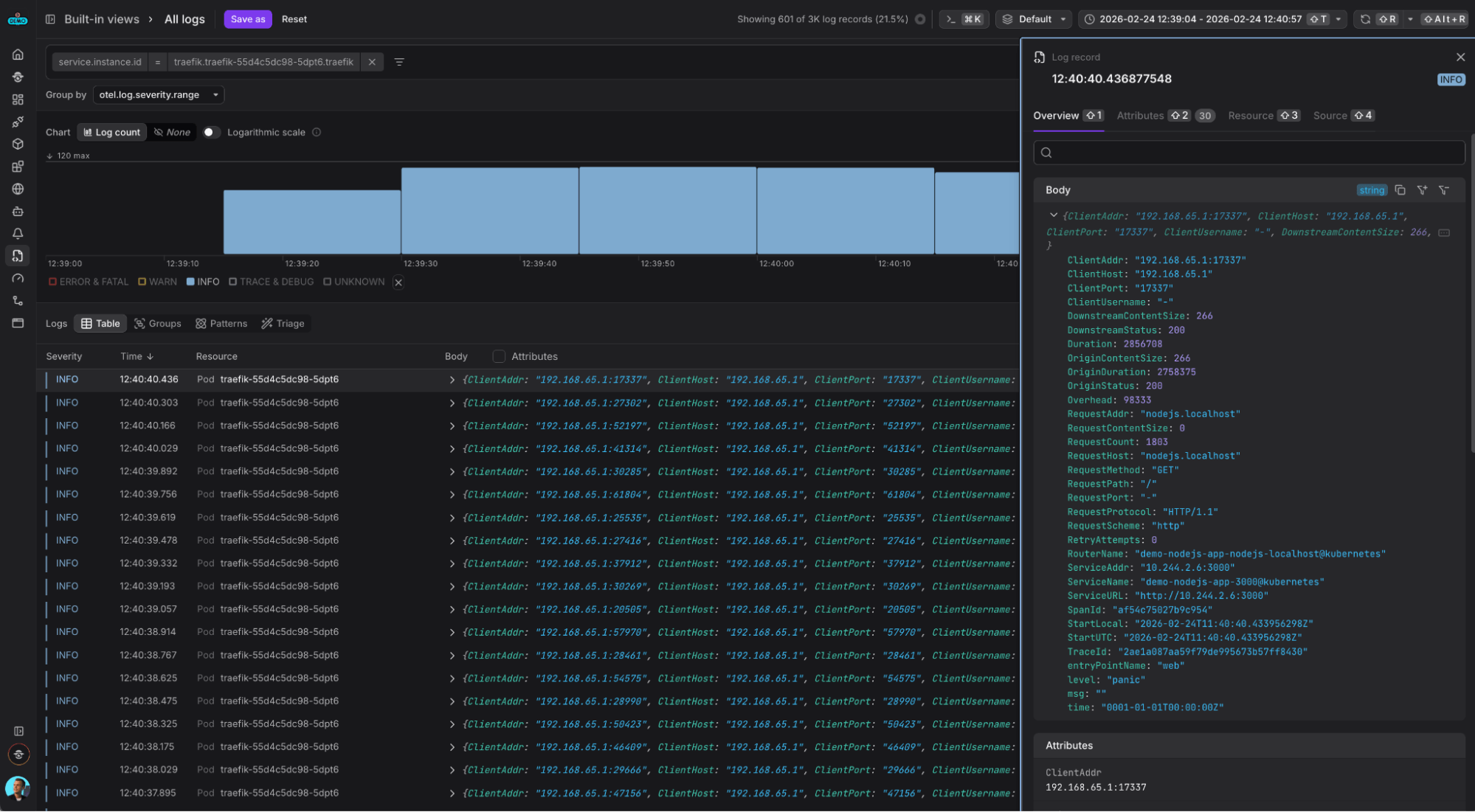Open the browser window icon in sidebar

pos(18,323)
